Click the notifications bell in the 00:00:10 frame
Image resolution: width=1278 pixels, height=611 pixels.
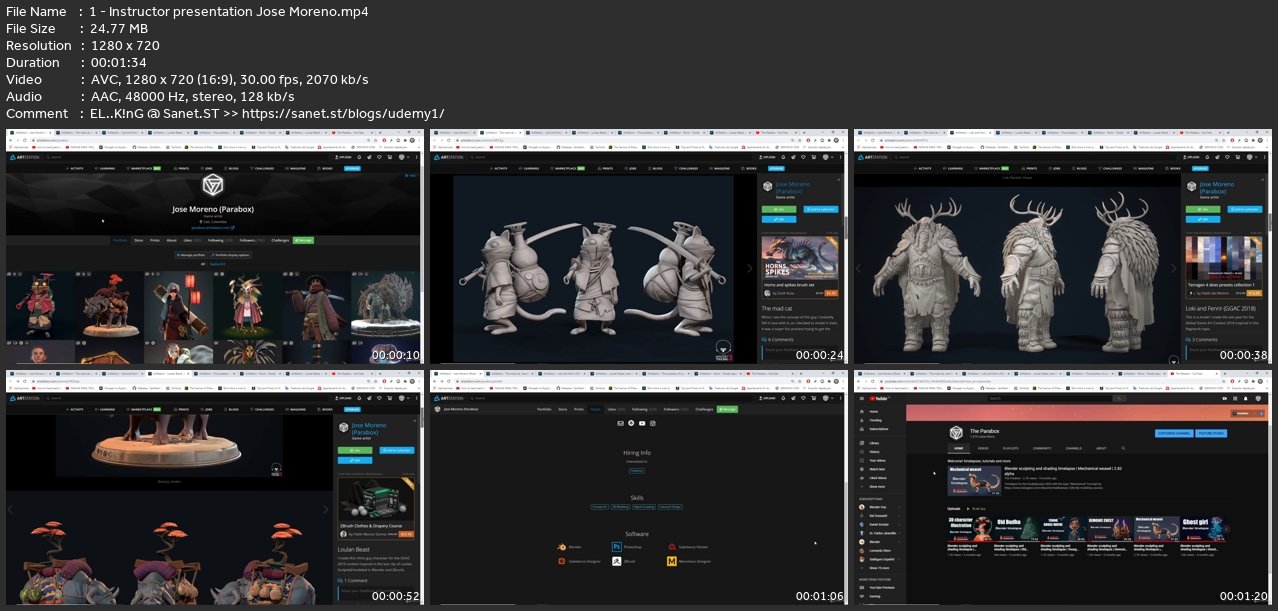point(359,157)
